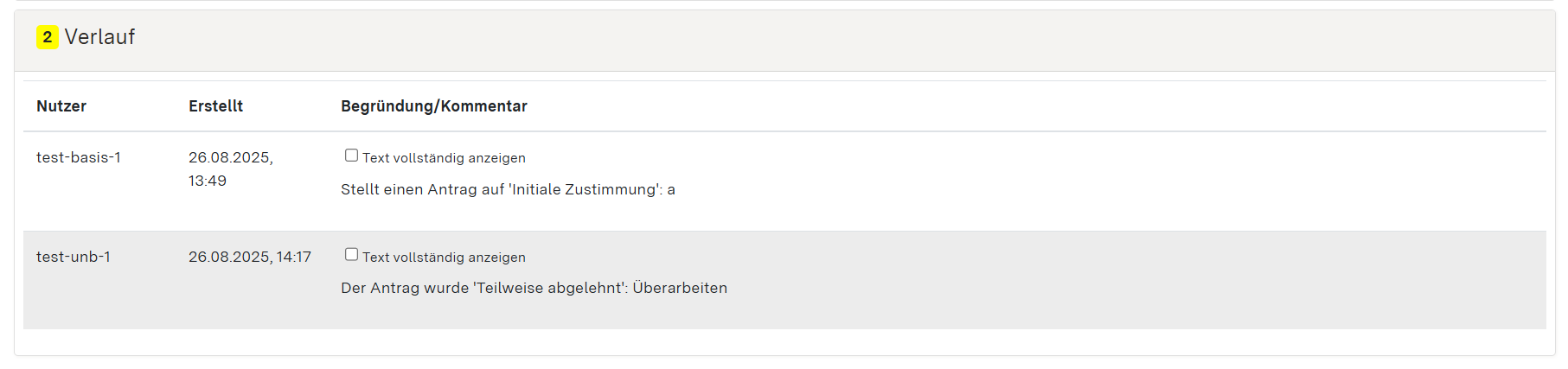Click the Erstellt column header
The width and height of the screenshot is (1568, 369).
(x=215, y=106)
